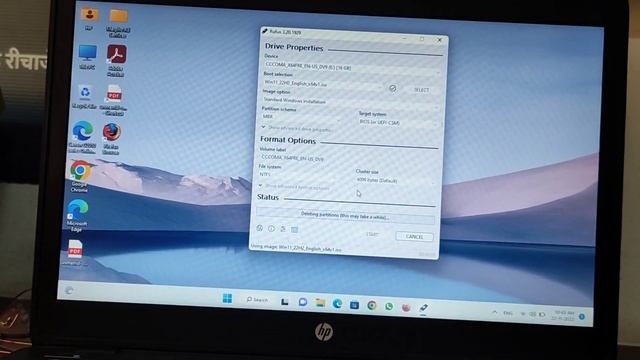Click the ENG language indicator
The width and height of the screenshot is (640, 360).
508,313
